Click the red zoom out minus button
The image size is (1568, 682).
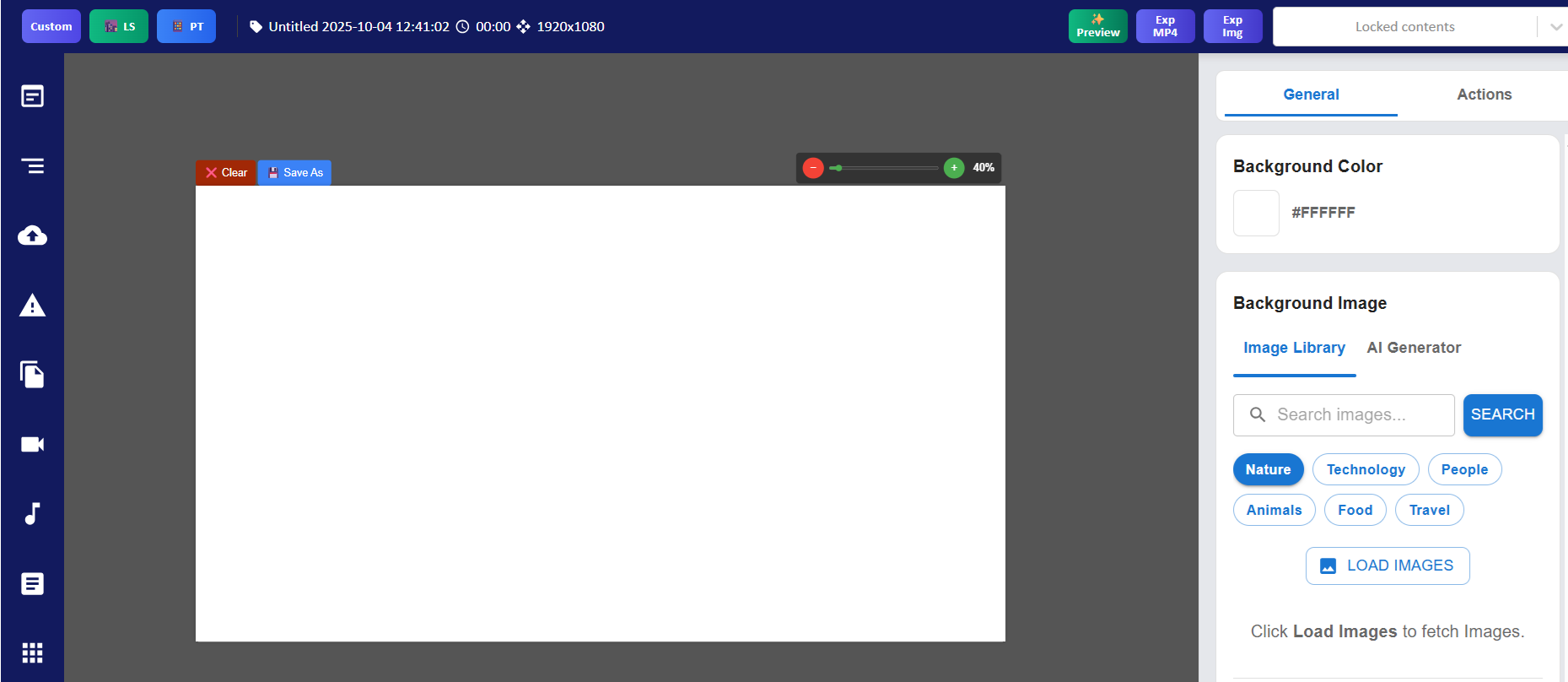pyautogui.click(x=813, y=168)
